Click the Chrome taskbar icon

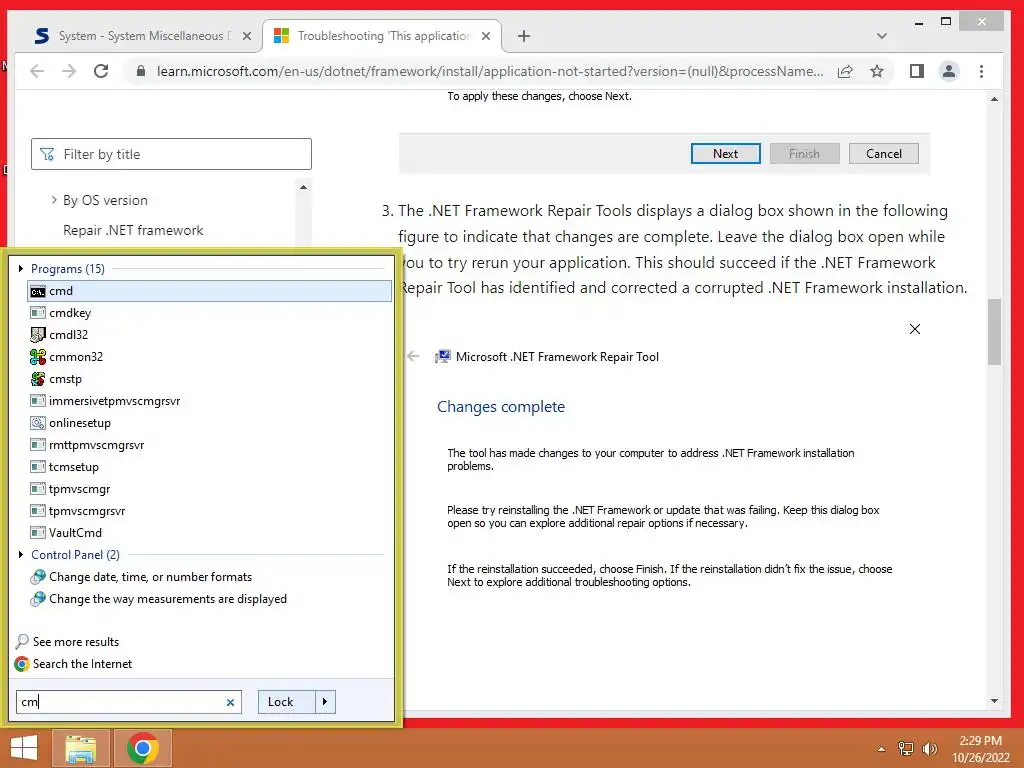pos(143,748)
